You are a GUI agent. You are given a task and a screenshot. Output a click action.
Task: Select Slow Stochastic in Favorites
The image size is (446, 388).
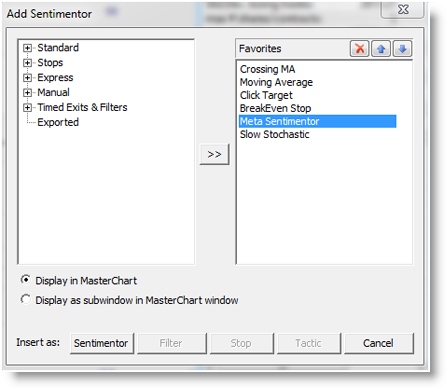click(x=275, y=134)
